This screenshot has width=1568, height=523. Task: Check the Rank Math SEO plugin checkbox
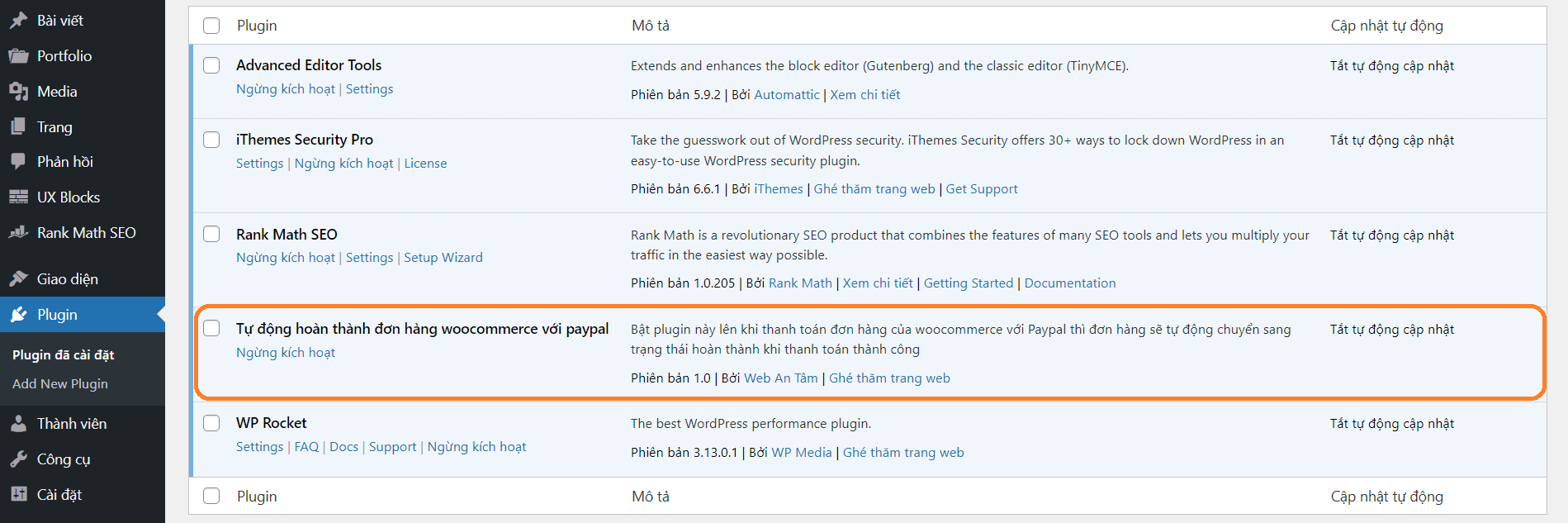click(x=211, y=234)
